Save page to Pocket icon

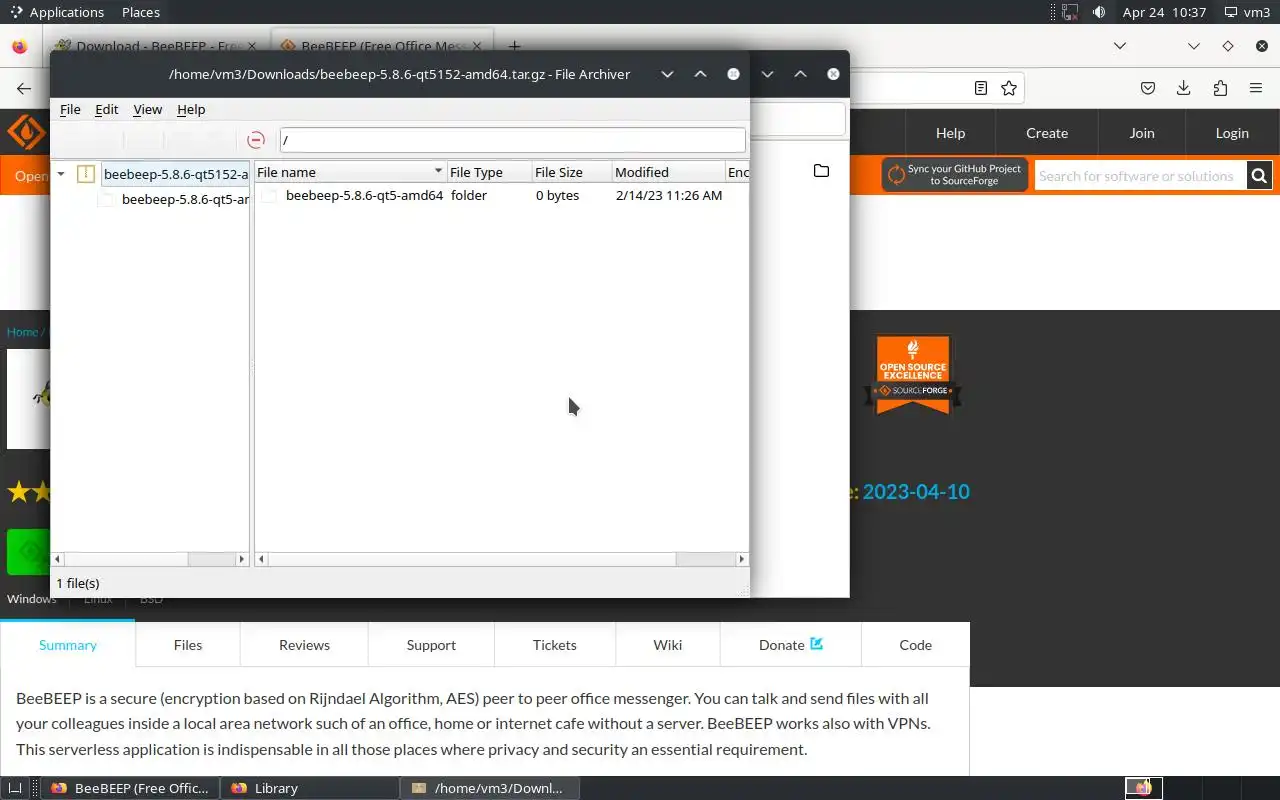pyautogui.click(x=1148, y=88)
